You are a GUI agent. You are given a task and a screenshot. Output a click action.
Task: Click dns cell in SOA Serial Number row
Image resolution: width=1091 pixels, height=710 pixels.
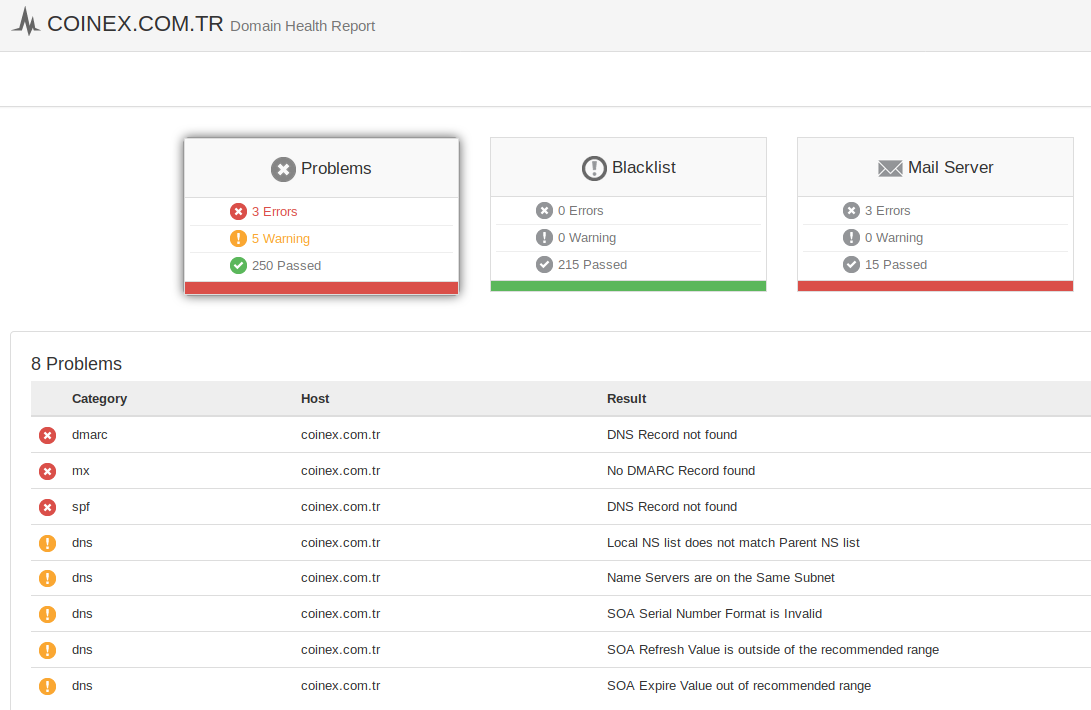click(x=82, y=613)
